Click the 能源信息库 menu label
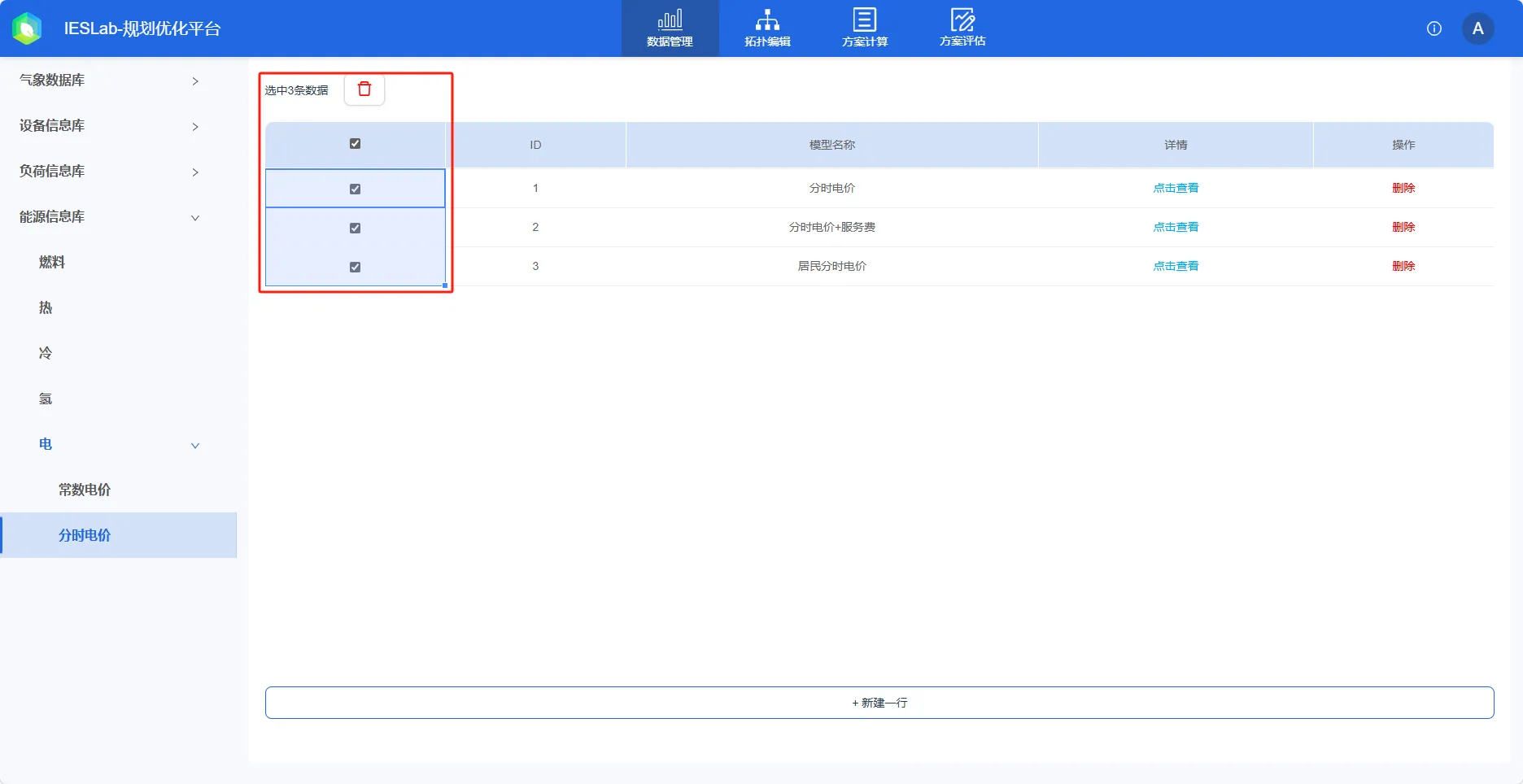This screenshot has width=1523, height=784. click(x=52, y=216)
